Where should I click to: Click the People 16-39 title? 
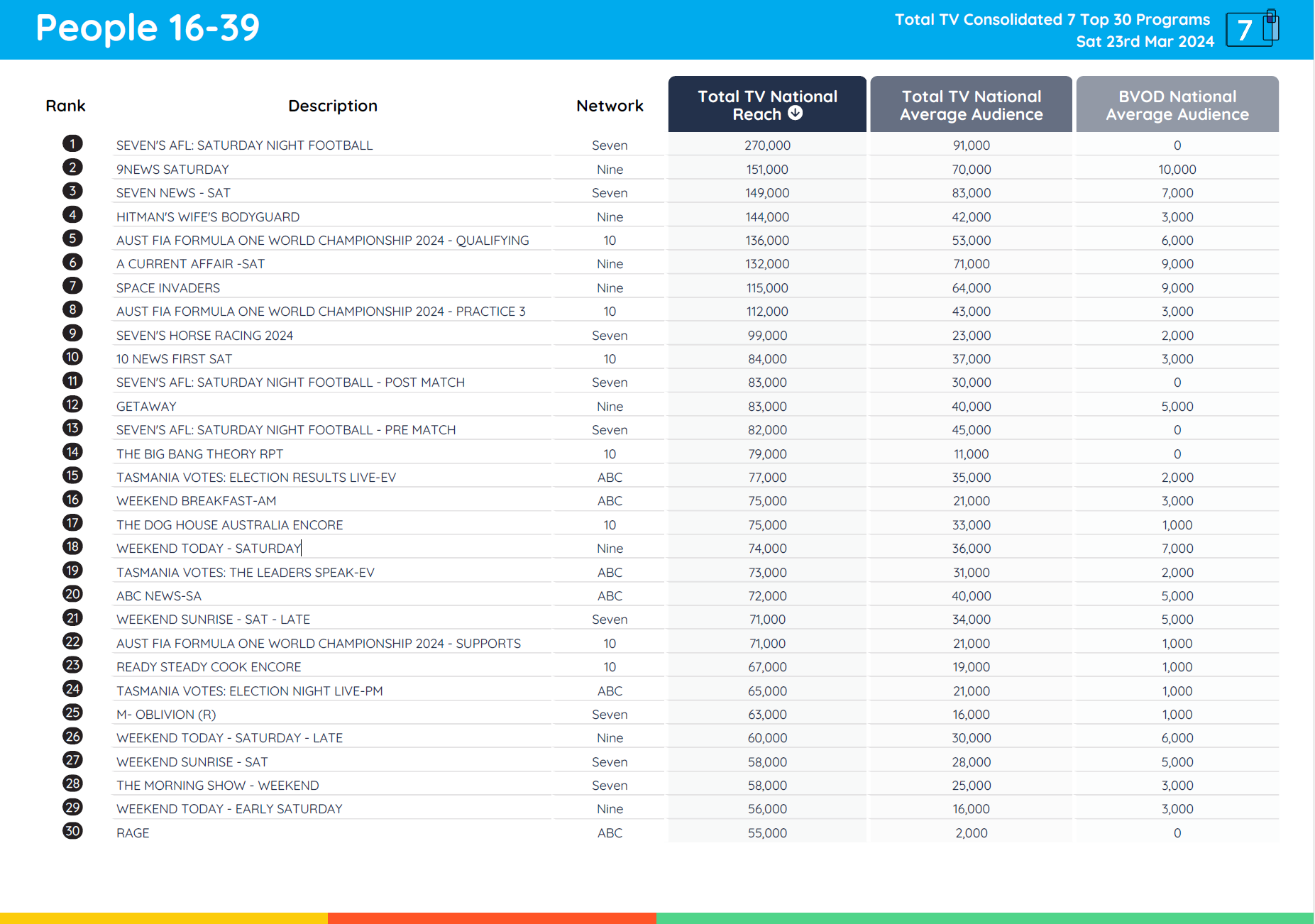click(148, 28)
